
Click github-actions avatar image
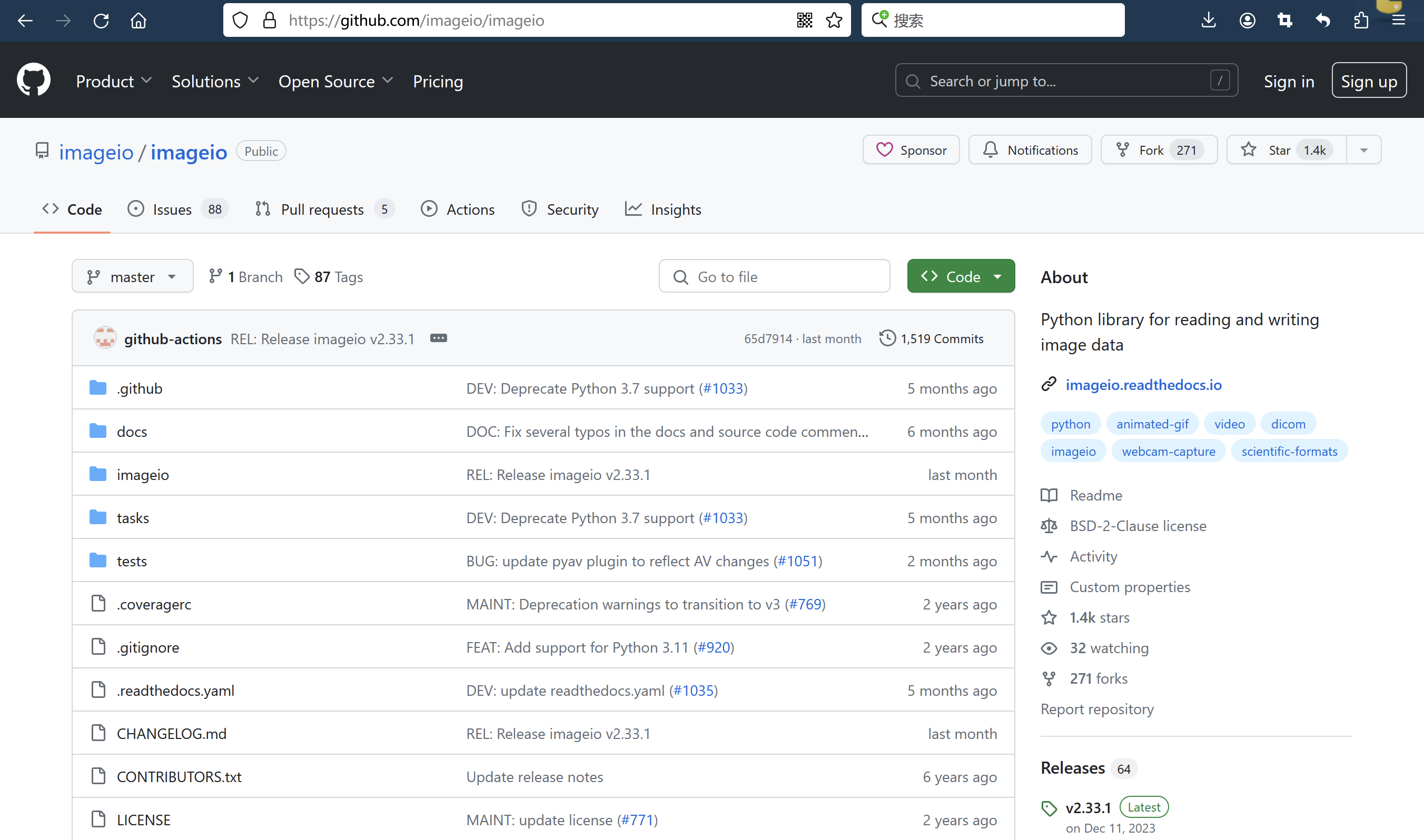coord(105,338)
